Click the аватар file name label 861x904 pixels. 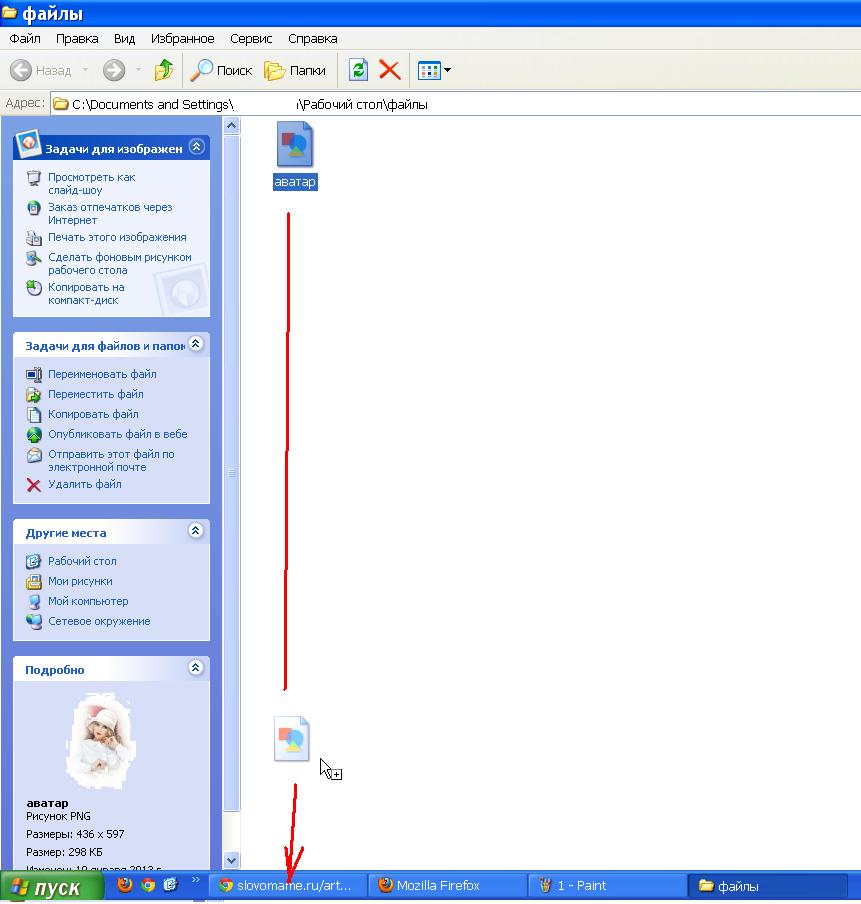295,182
